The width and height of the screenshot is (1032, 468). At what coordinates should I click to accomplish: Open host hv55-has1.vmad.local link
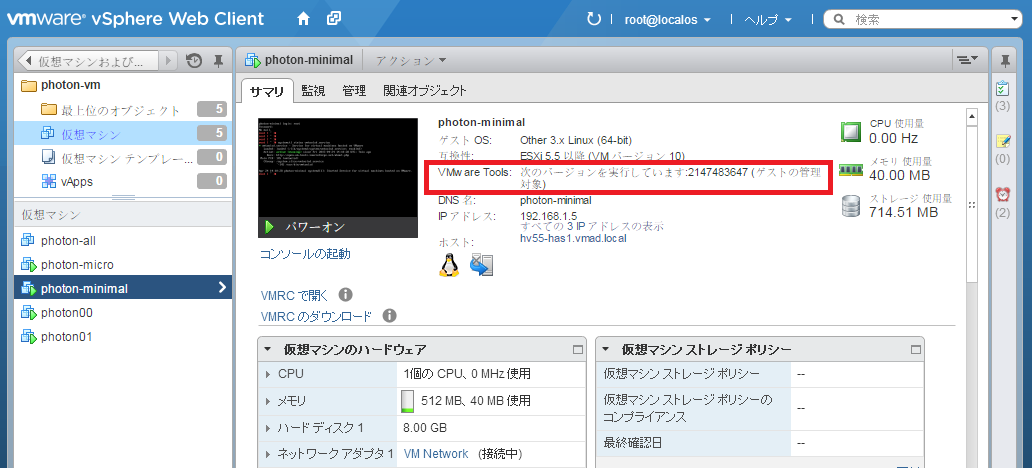[x=573, y=238]
